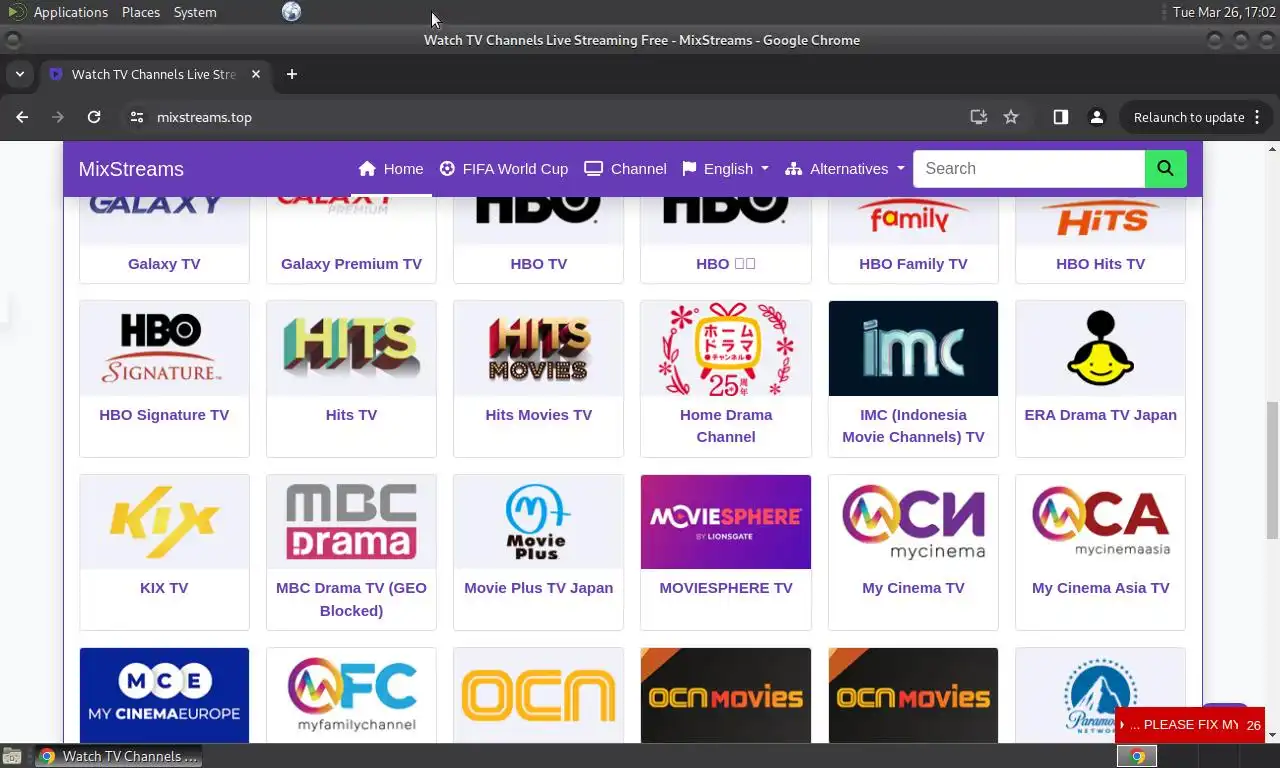Screen dimensions: 1280x768
Task: Open Chrome three-dot menu
Action: [1257, 117]
